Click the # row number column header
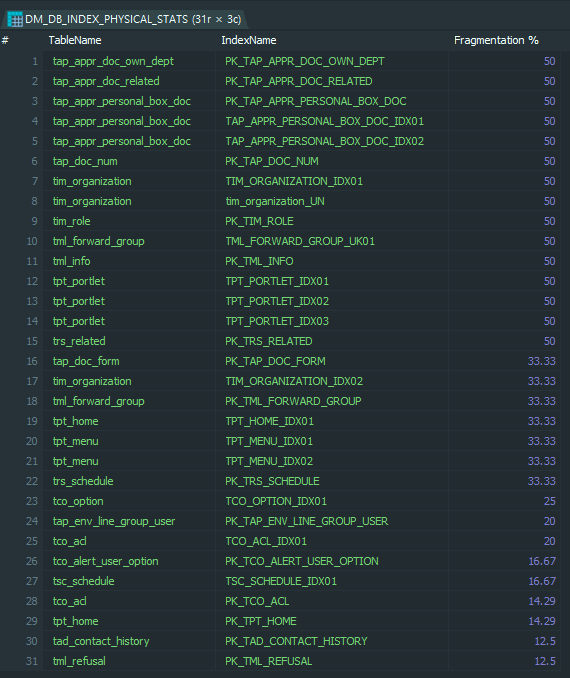 point(5,40)
